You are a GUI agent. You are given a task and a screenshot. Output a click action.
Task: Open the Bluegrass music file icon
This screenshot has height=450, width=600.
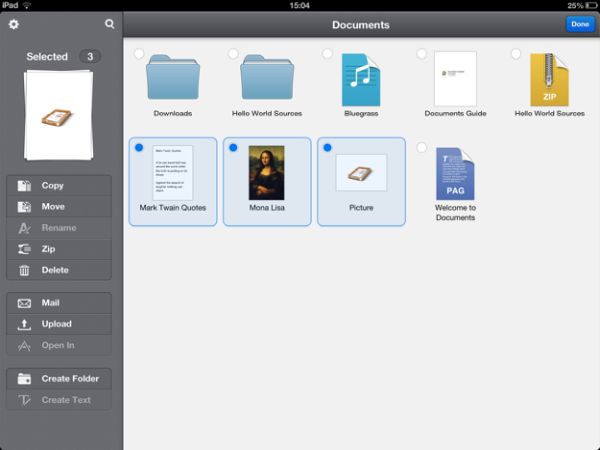361,80
